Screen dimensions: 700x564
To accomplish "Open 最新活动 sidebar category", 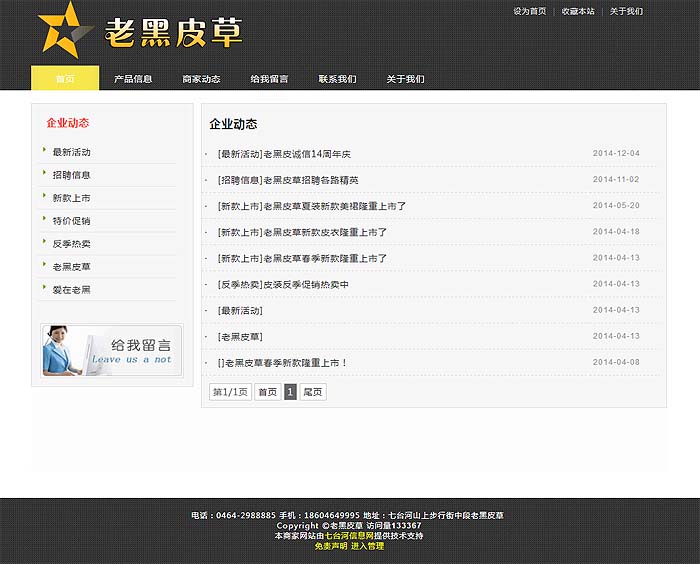I will (72, 153).
